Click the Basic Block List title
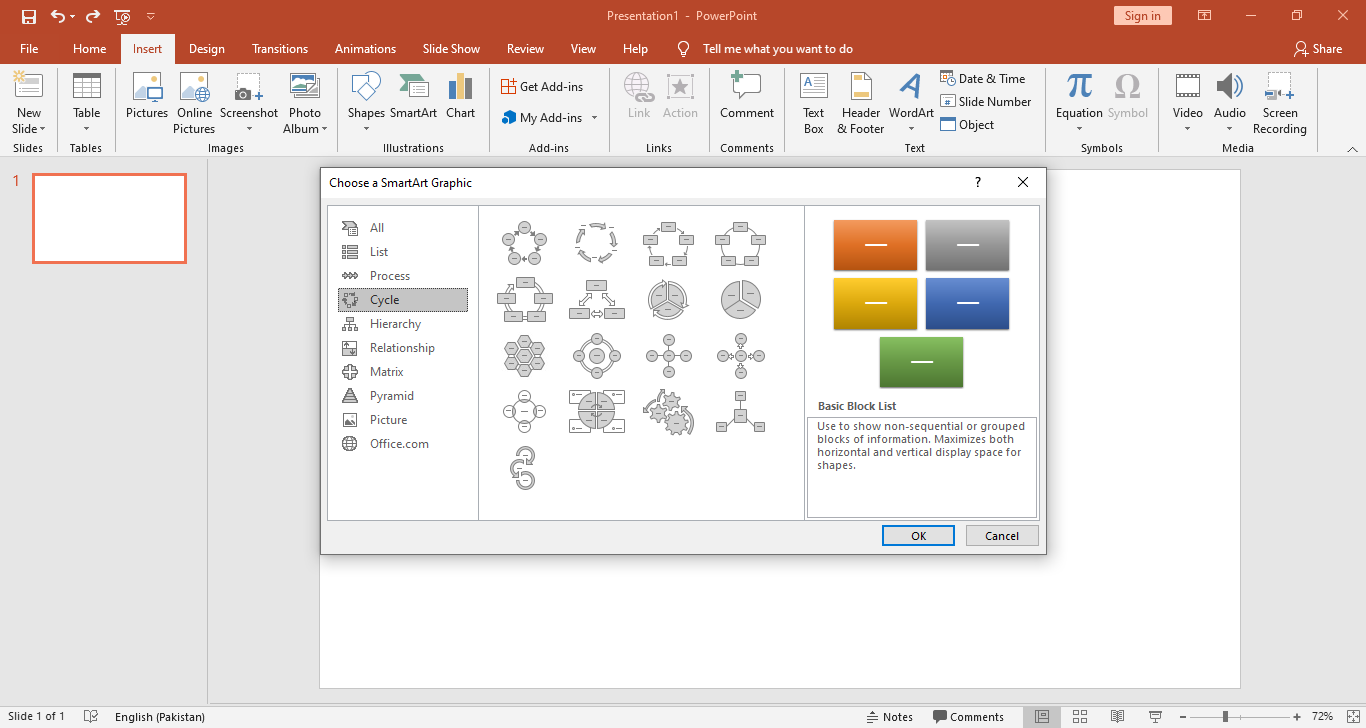The height and width of the screenshot is (728, 1366). click(857, 406)
